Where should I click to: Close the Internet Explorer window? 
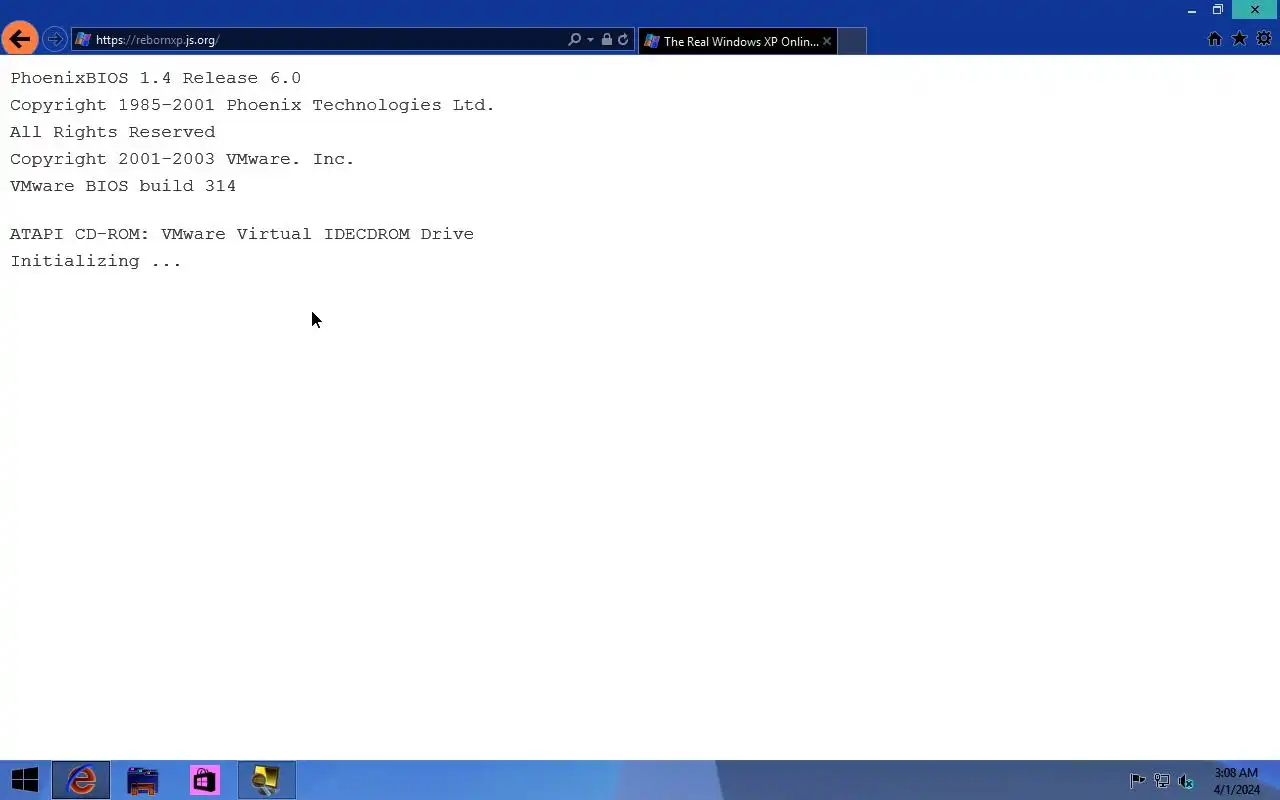coord(1255,10)
